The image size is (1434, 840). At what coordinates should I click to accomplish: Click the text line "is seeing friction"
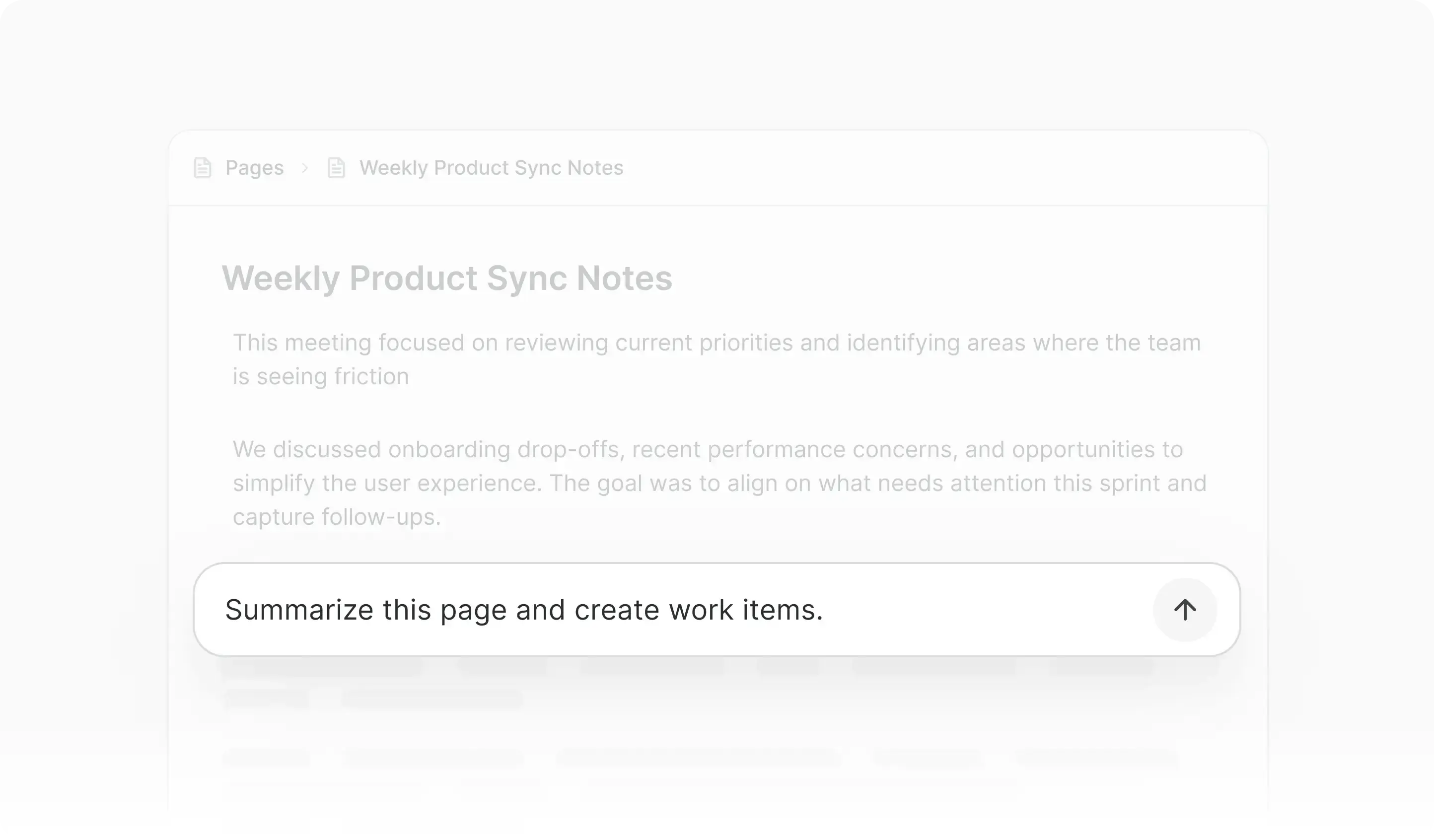(x=320, y=376)
